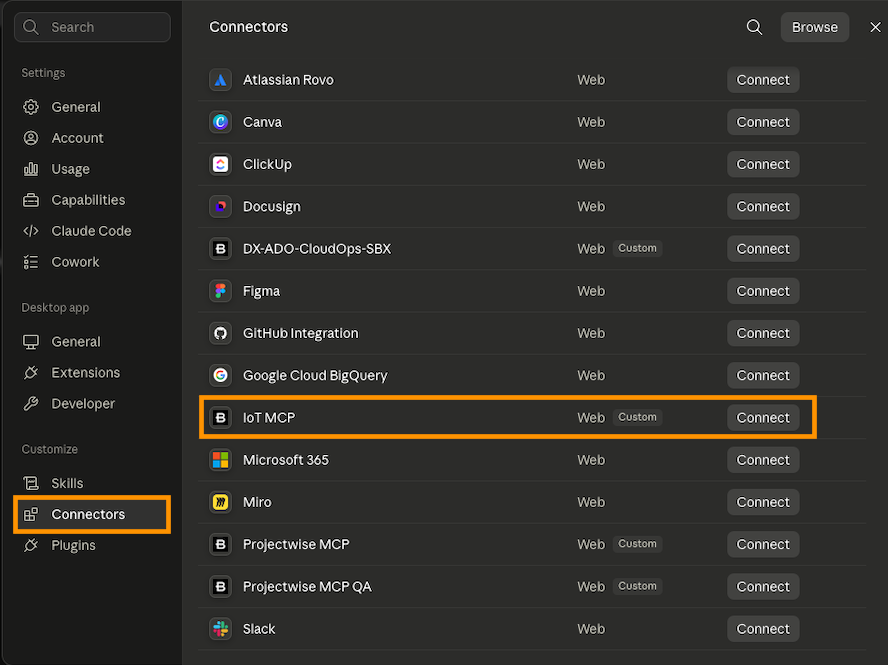Click the Canva logo icon
The height and width of the screenshot is (665, 888).
(x=220, y=122)
